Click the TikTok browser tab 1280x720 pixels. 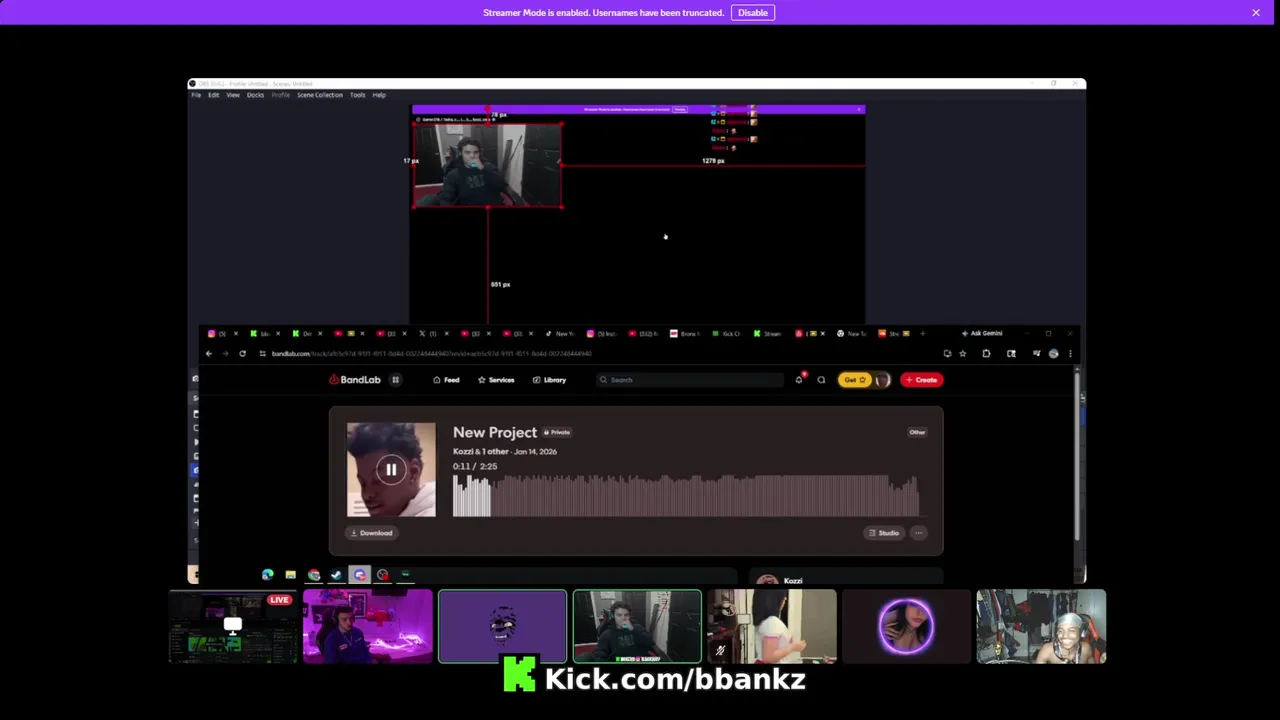[558, 333]
